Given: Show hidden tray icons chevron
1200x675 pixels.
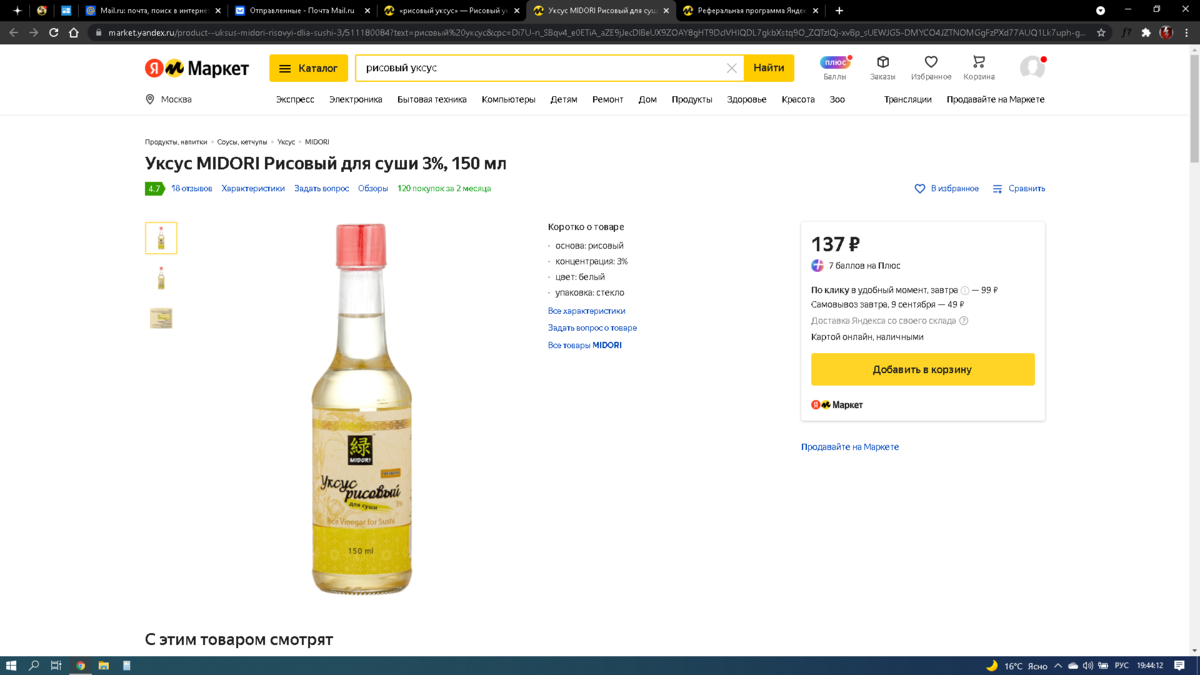Looking at the screenshot, I should coord(1058,665).
